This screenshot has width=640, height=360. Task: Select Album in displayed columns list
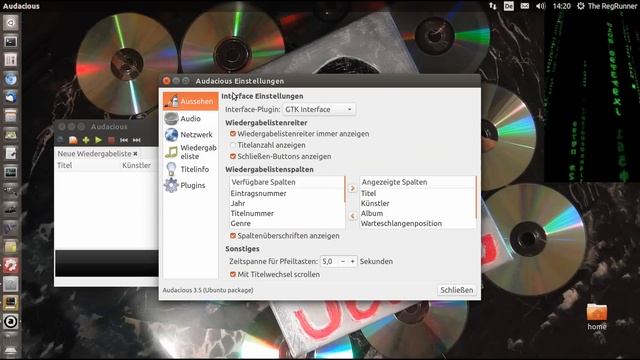click(418, 213)
